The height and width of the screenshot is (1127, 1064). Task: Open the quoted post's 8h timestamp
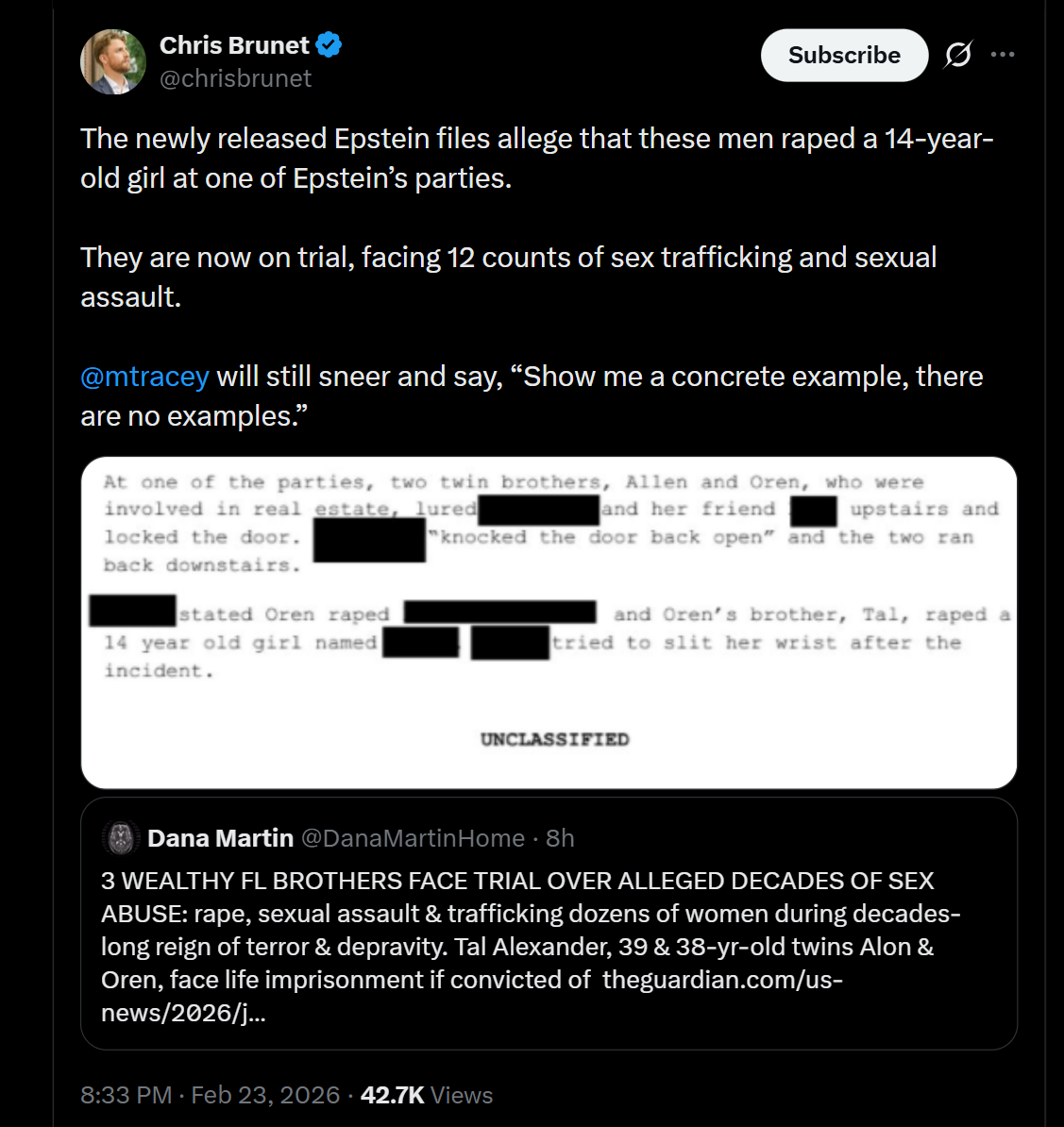(x=560, y=838)
